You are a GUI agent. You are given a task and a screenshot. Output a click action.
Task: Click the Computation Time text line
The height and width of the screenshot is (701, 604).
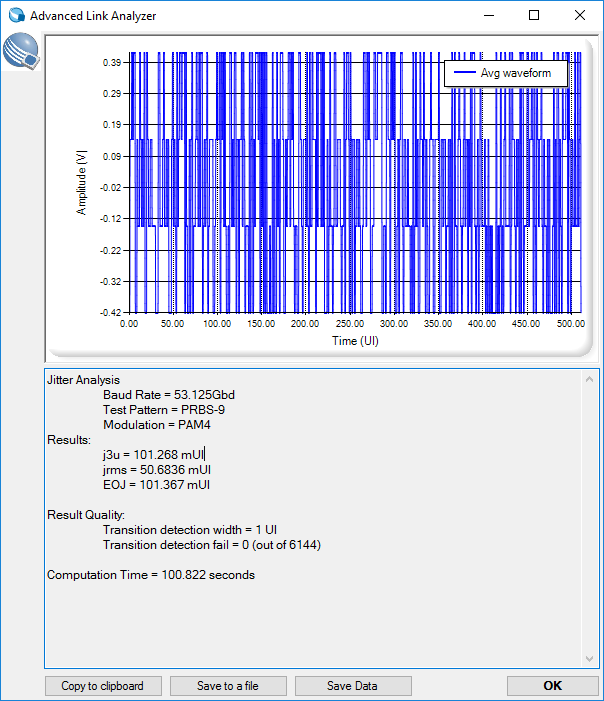151,575
